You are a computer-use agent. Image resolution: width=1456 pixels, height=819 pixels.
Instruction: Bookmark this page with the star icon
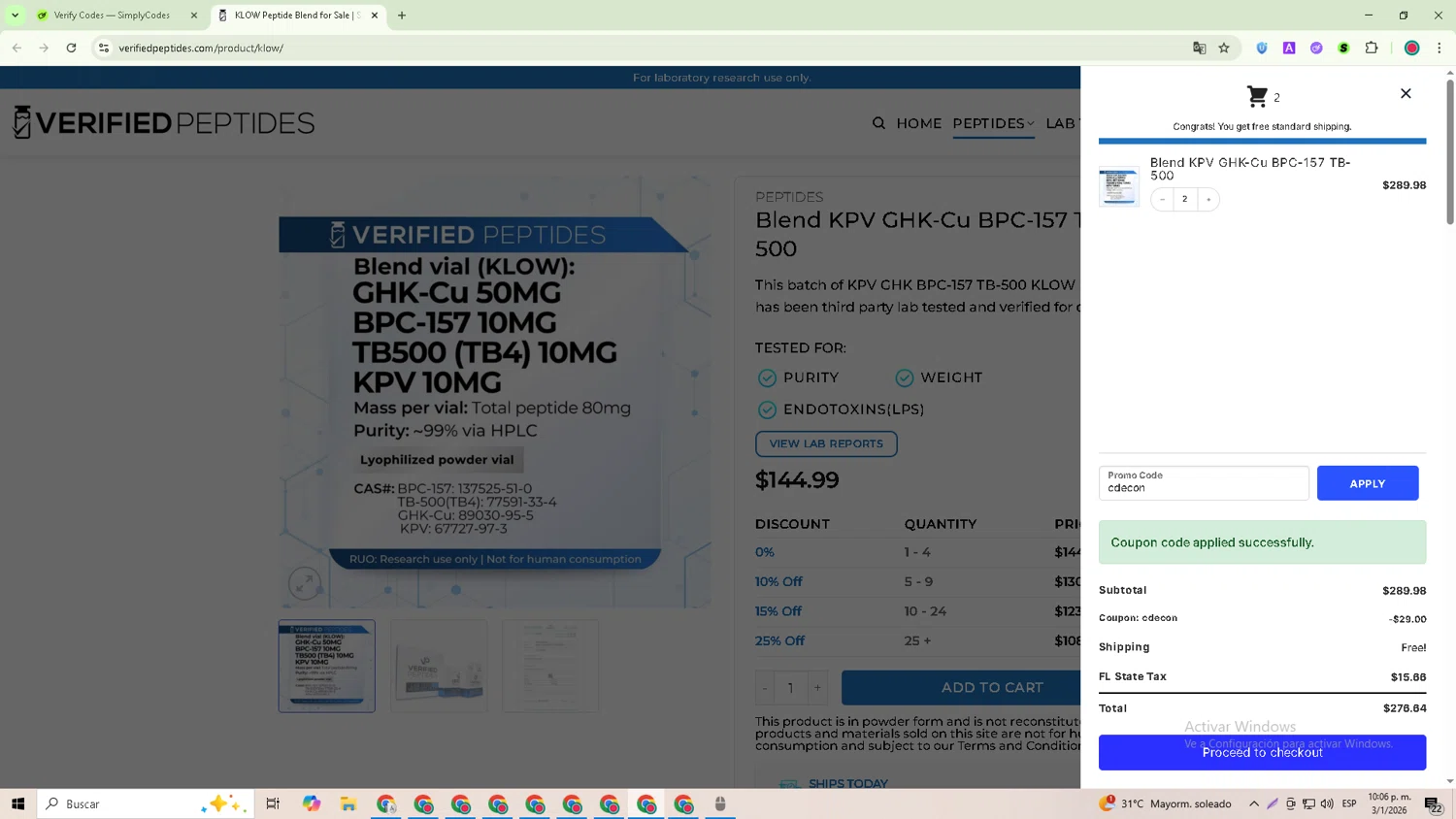click(1224, 48)
